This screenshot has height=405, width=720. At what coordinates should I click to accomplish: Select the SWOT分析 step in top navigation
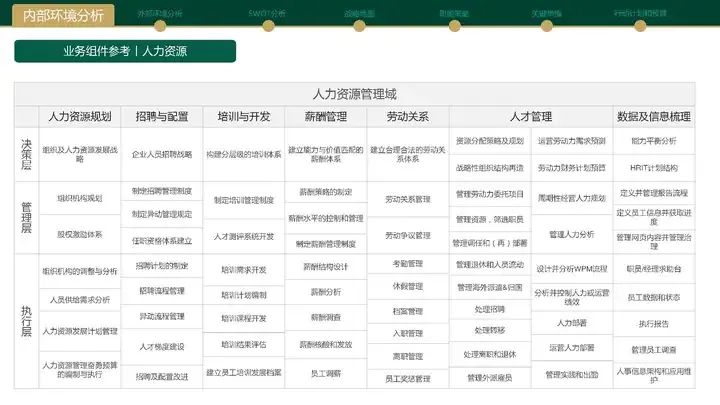(x=266, y=14)
